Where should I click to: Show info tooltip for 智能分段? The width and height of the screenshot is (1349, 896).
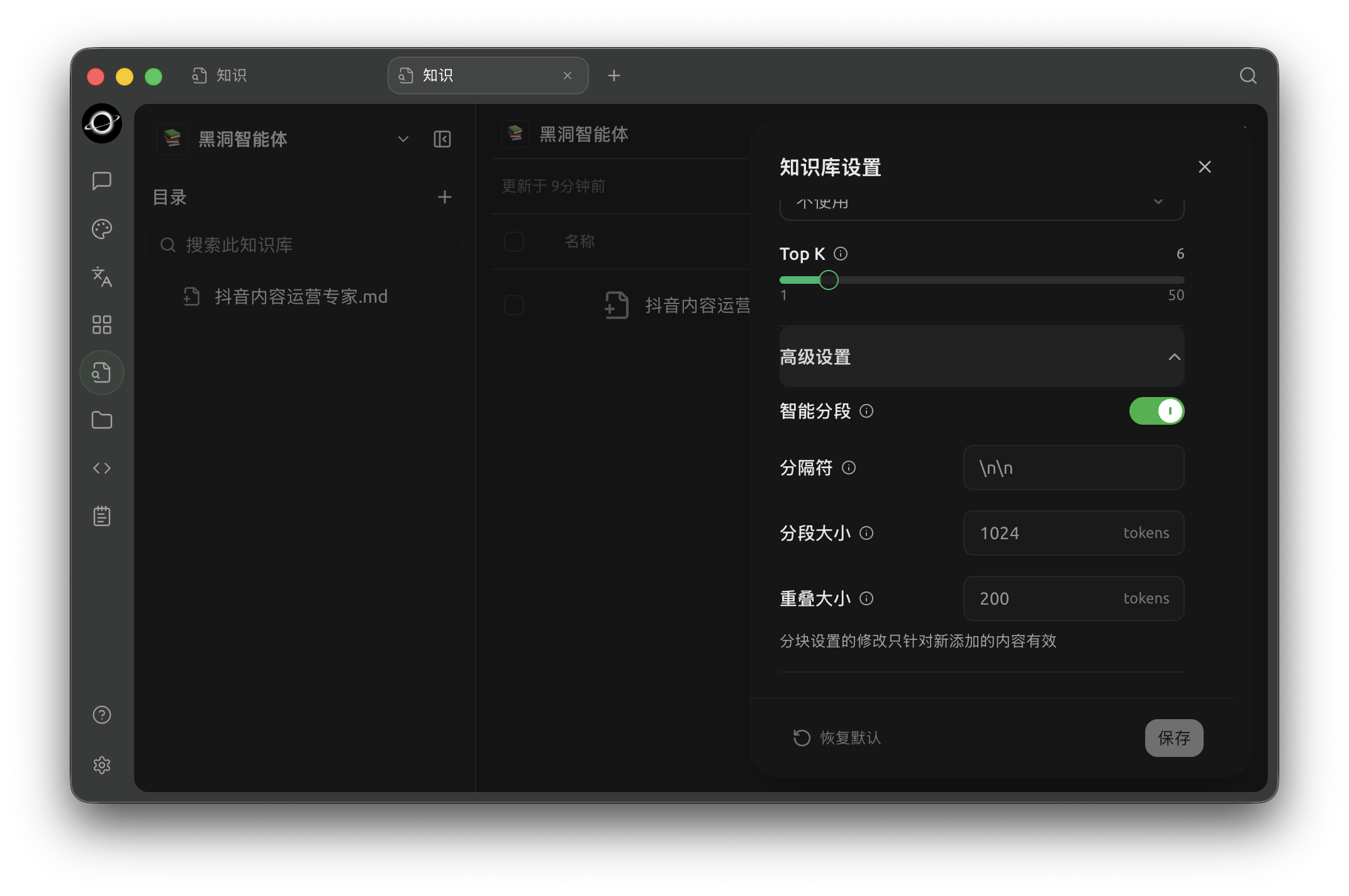(x=866, y=411)
